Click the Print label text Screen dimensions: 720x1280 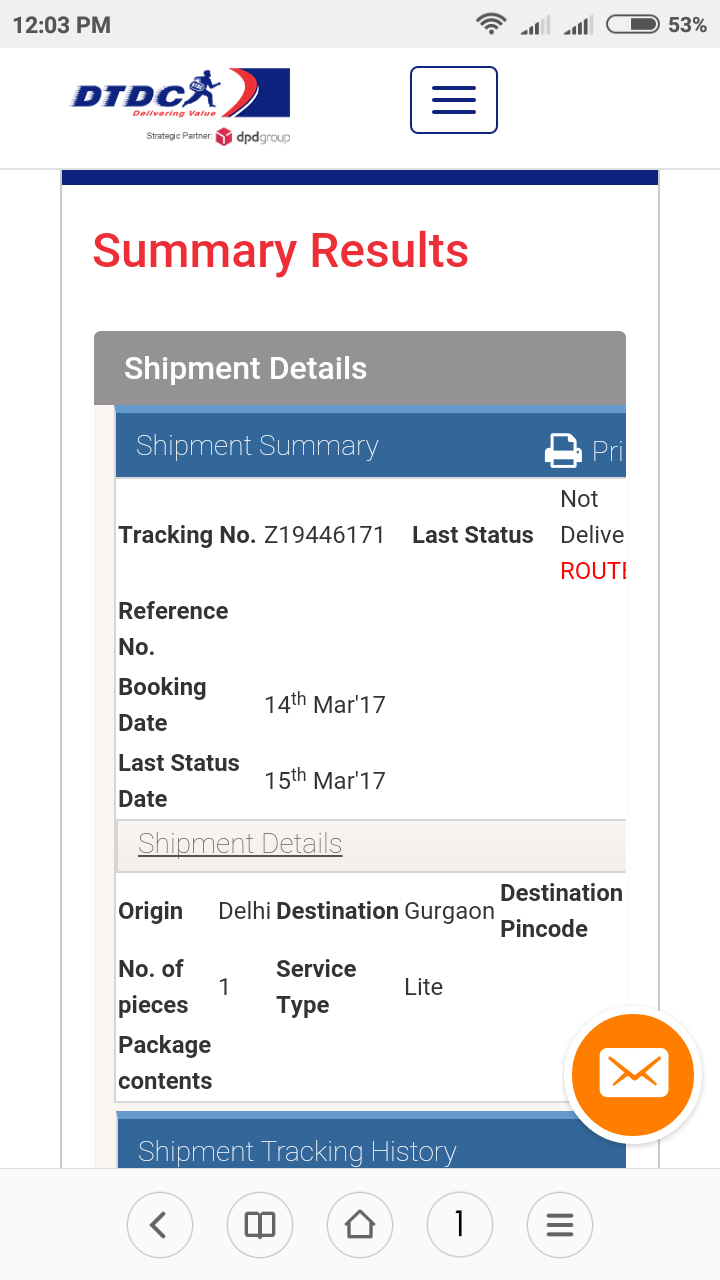pos(608,451)
